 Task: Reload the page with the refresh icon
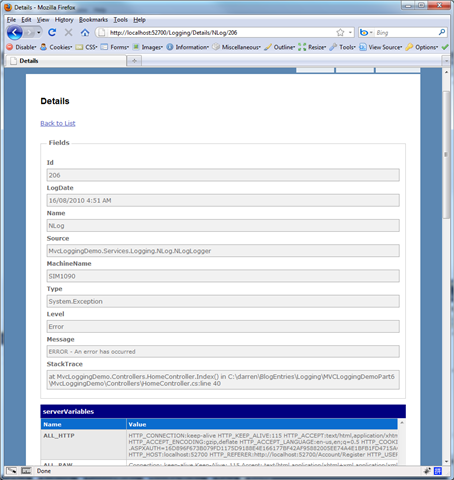52,32
